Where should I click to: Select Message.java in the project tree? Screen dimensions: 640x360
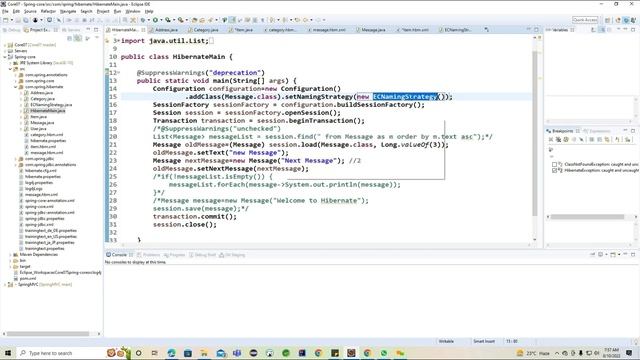42,123
